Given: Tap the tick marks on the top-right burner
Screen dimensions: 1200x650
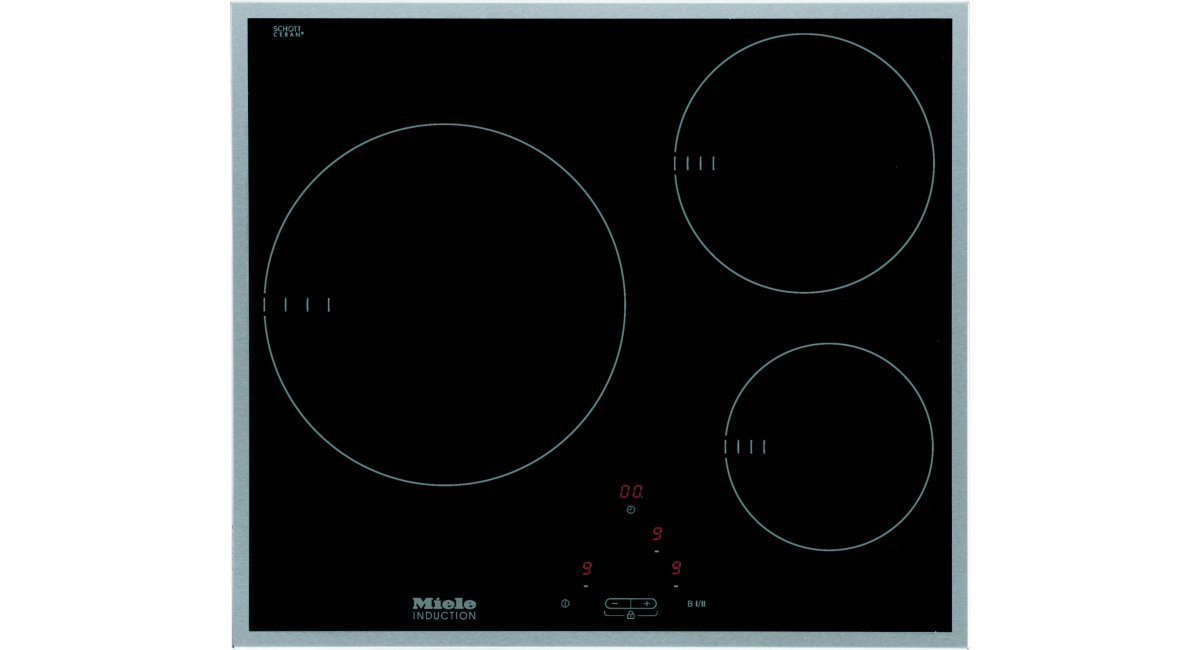Looking at the screenshot, I should click(695, 165).
